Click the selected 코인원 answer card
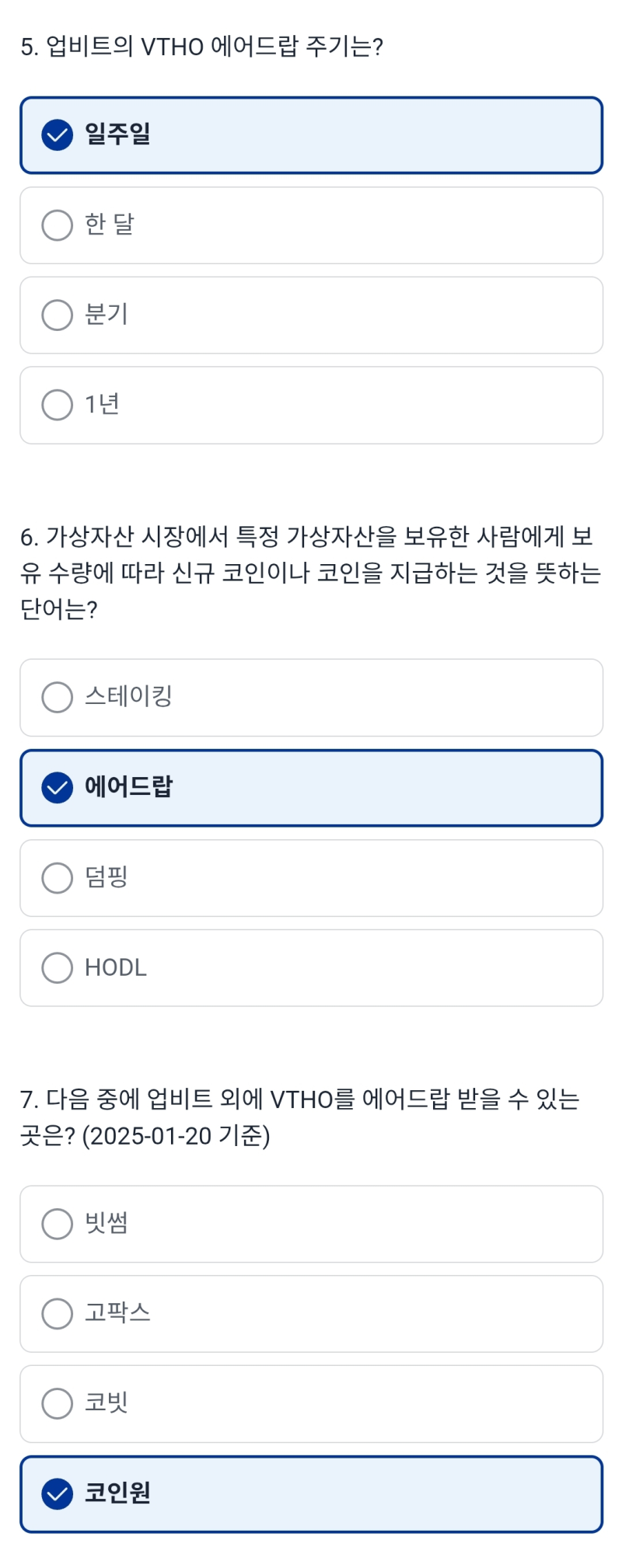This screenshot has height=1568, width=622. (311, 1493)
